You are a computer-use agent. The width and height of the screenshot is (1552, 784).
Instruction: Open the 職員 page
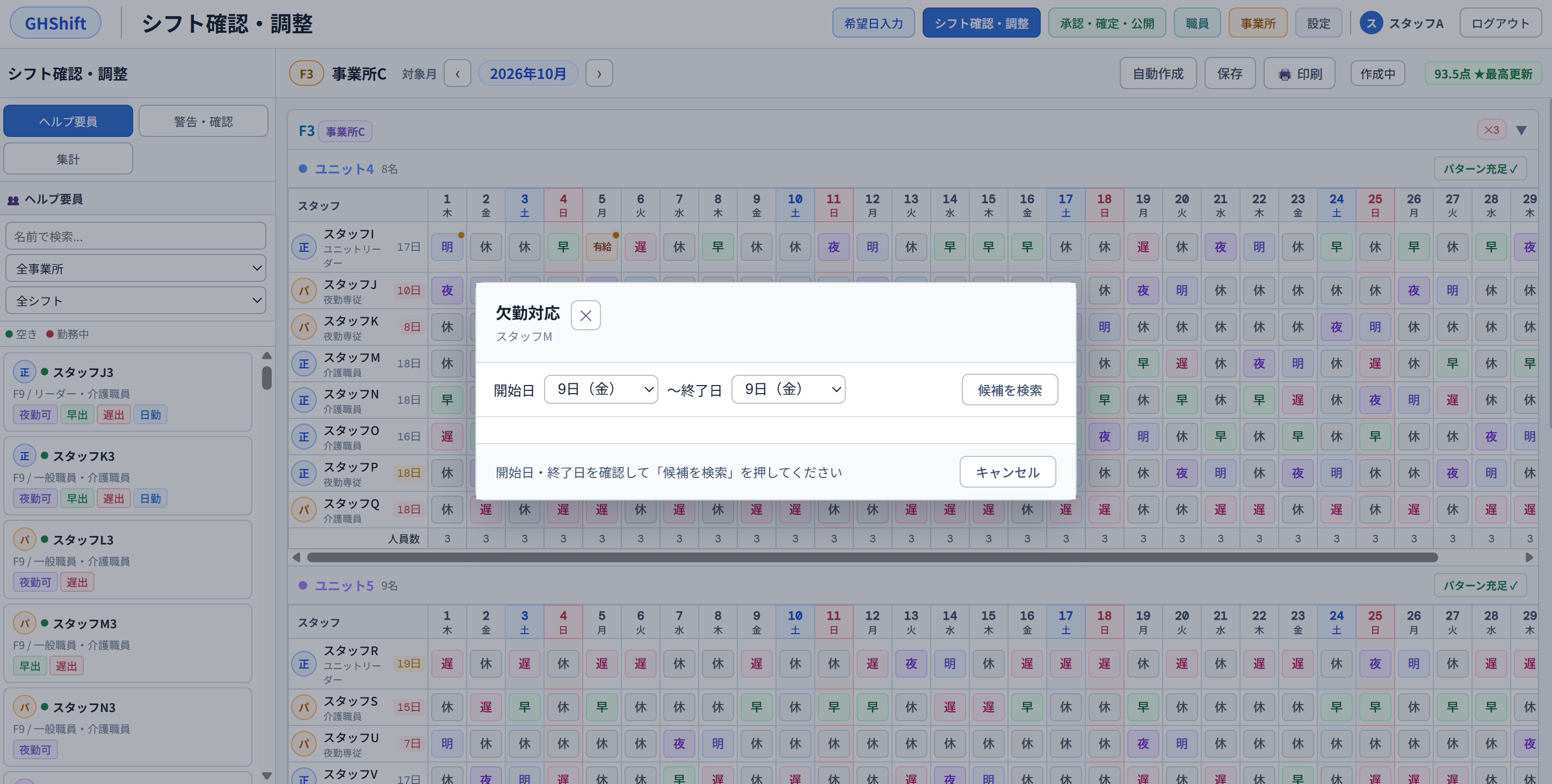pos(1196,23)
